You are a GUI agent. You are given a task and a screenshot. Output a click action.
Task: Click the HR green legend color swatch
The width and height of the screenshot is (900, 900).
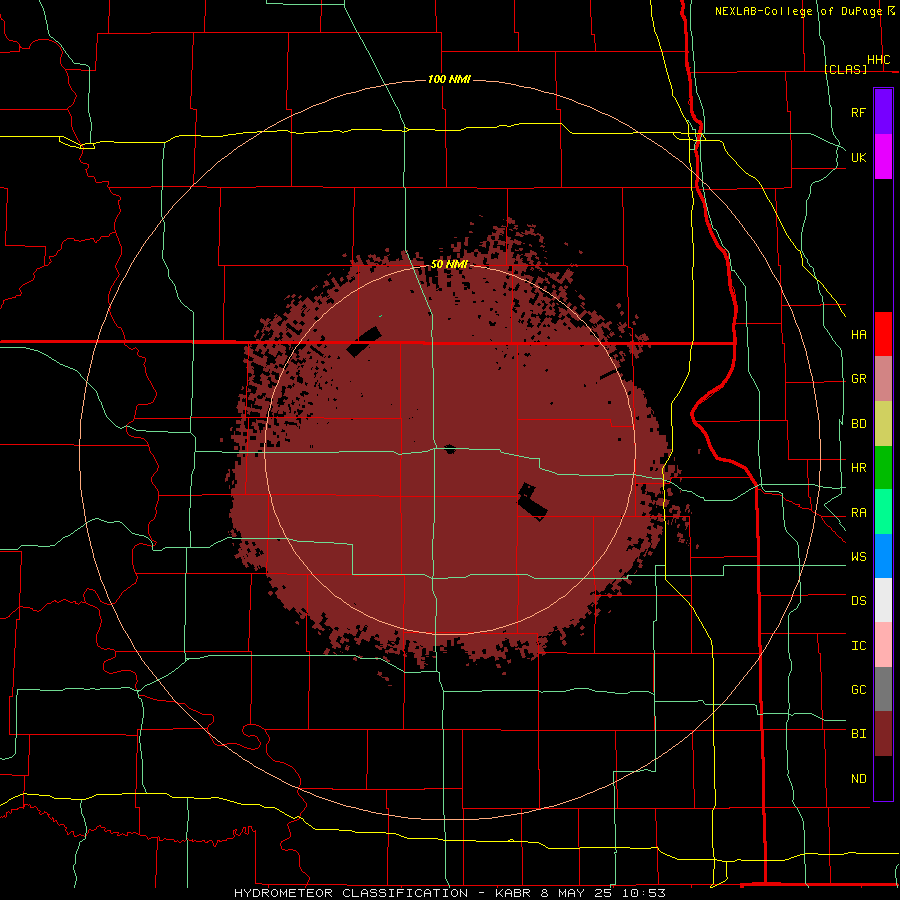[883, 468]
